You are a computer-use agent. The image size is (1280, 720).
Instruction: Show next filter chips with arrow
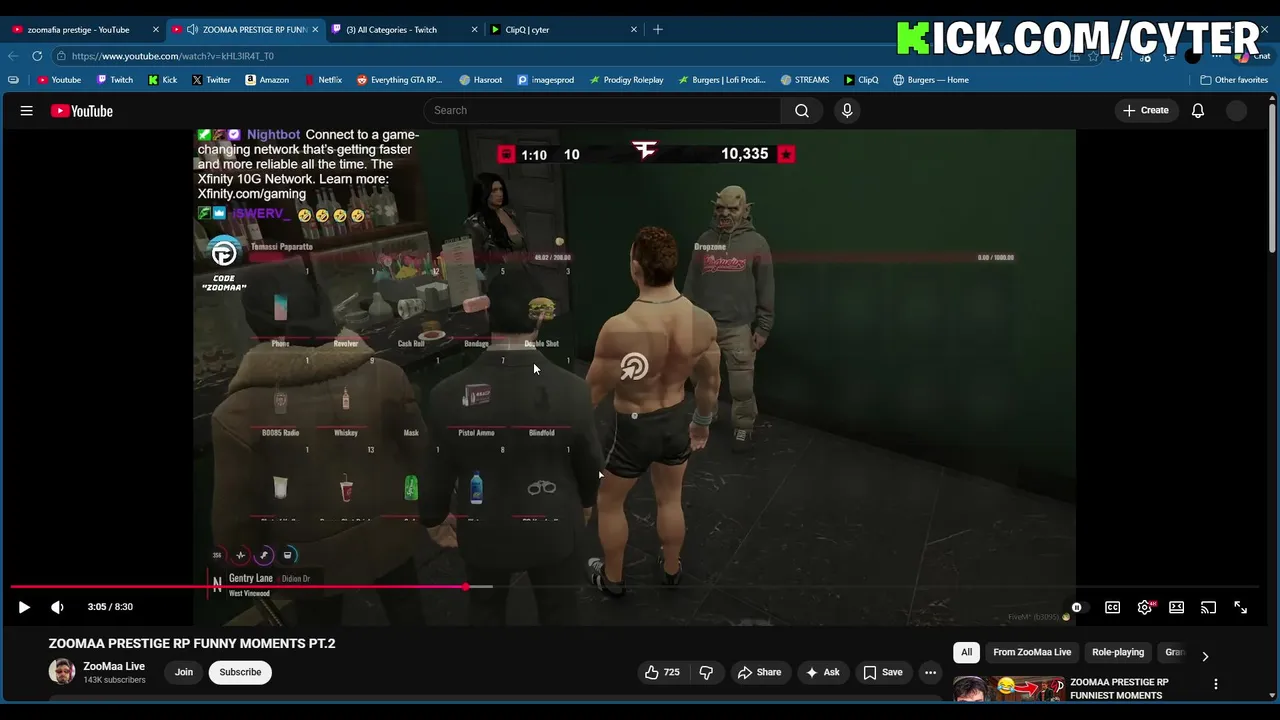pyautogui.click(x=1205, y=656)
